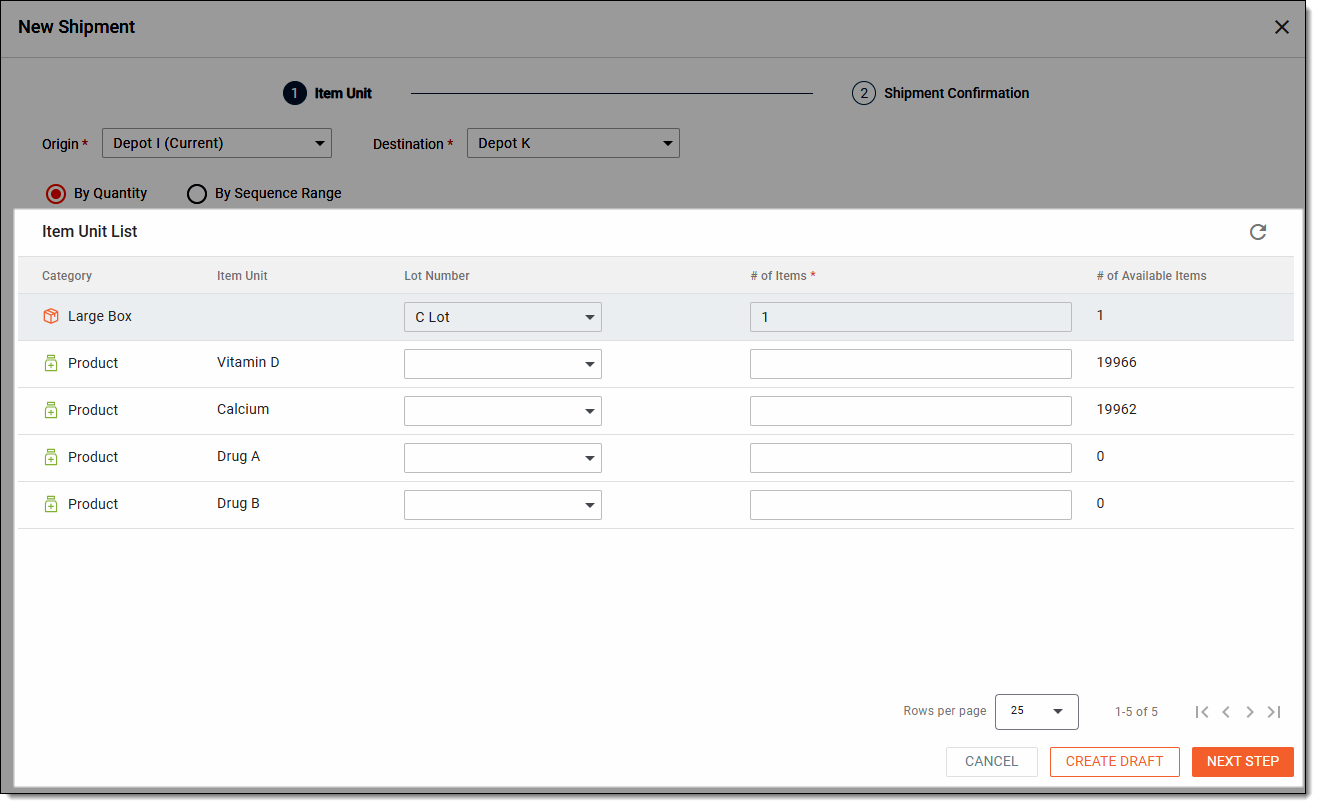Click the Category column header
1318x806 pixels.
pyautogui.click(x=67, y=276)
